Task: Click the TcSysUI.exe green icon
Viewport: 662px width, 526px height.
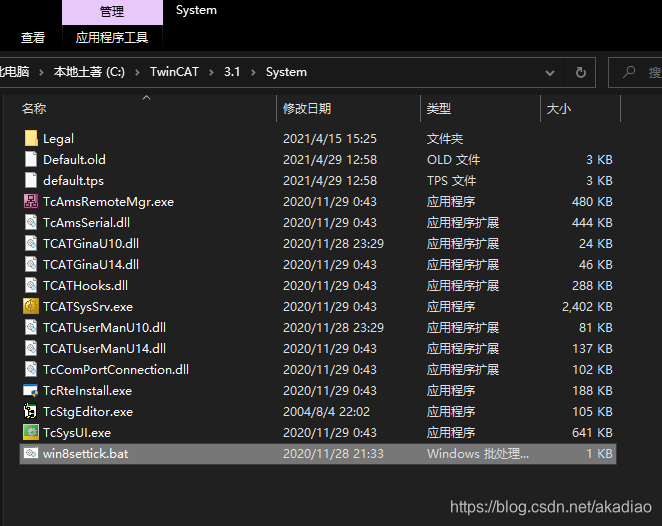Action: [x=31, y=432]
